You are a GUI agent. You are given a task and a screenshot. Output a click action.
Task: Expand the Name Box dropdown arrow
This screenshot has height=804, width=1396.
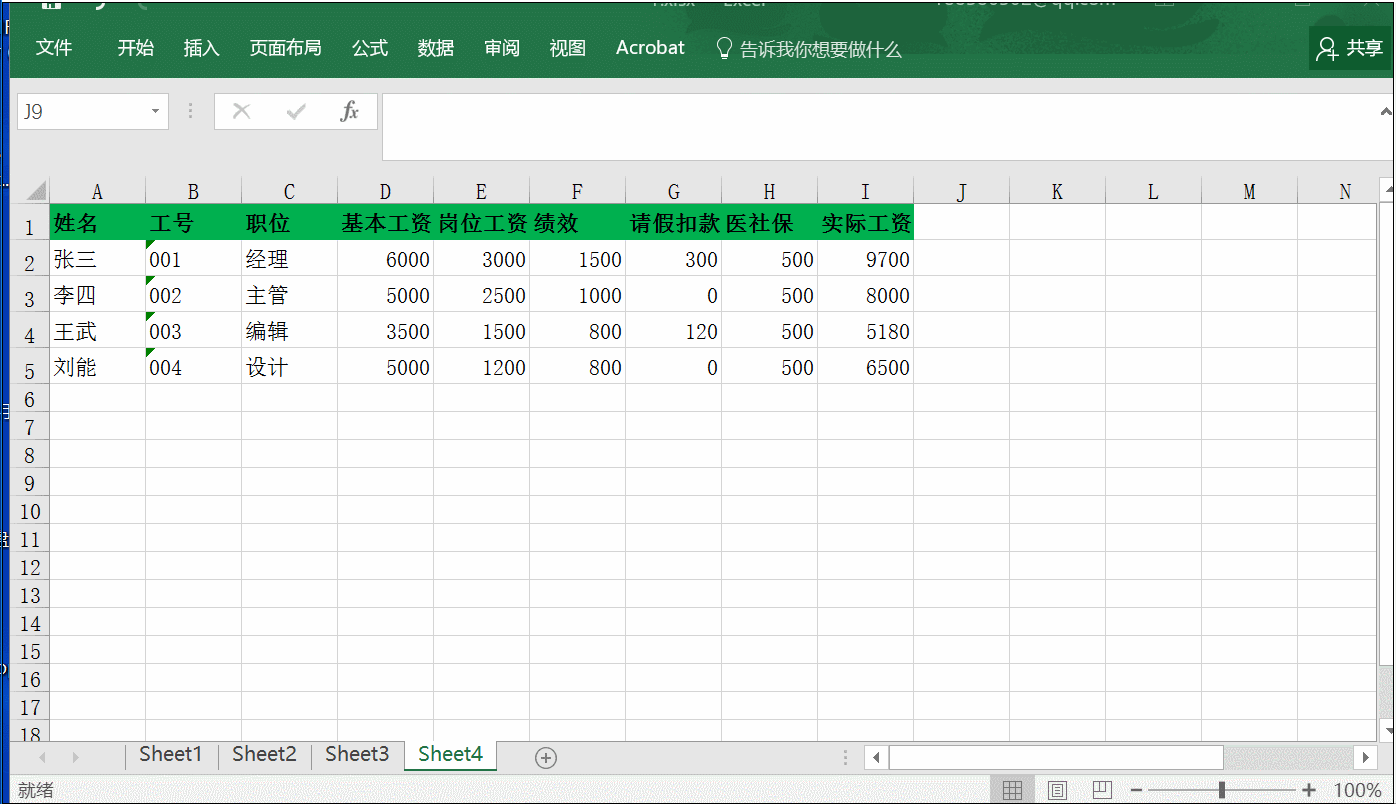(156, 111)
